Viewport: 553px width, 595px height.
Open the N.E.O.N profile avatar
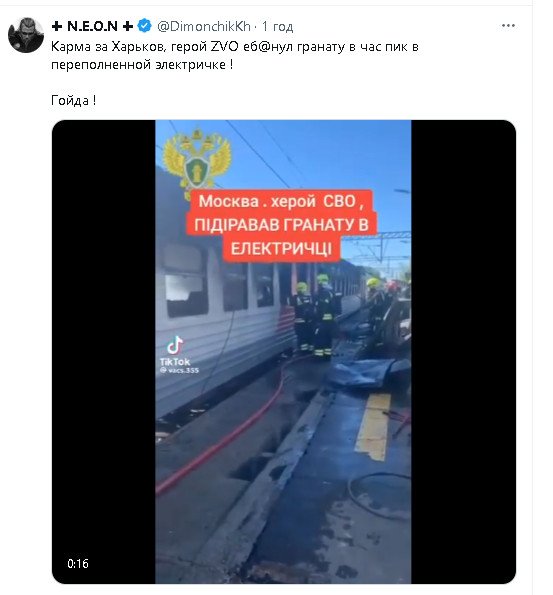tap(26, 35)
